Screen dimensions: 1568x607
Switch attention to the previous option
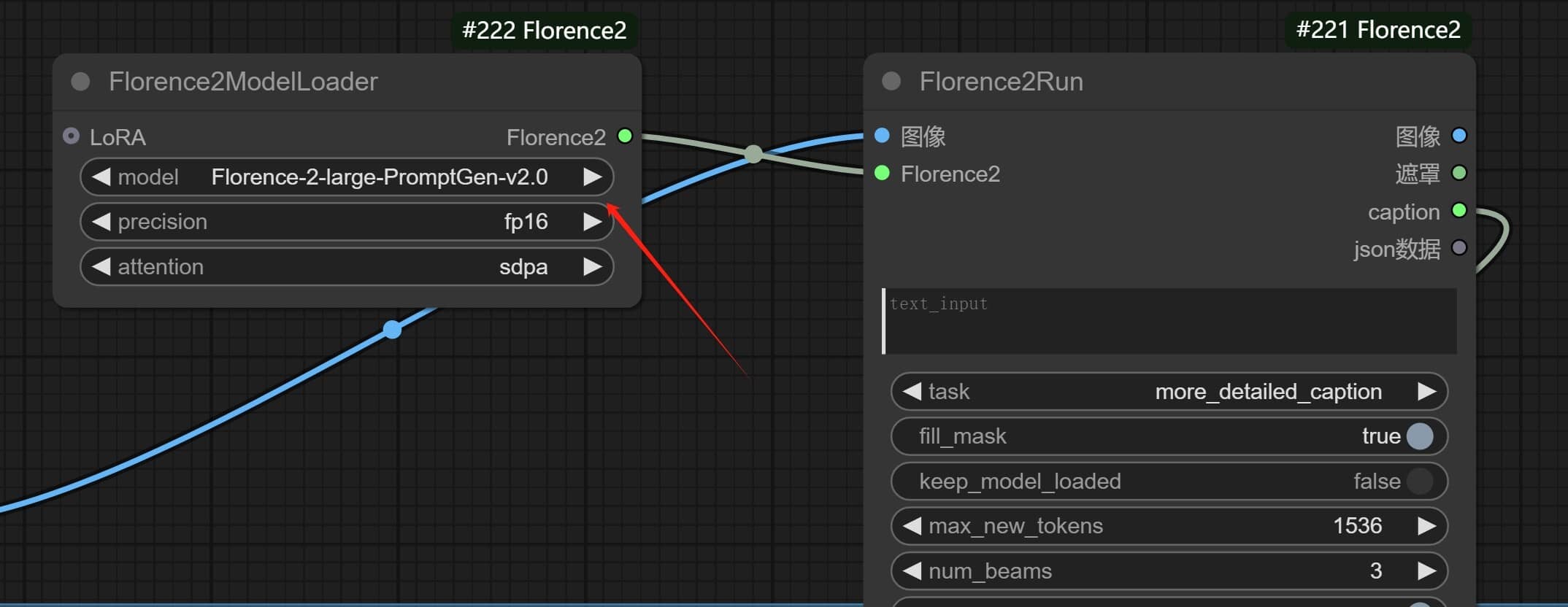coord(101,267)
